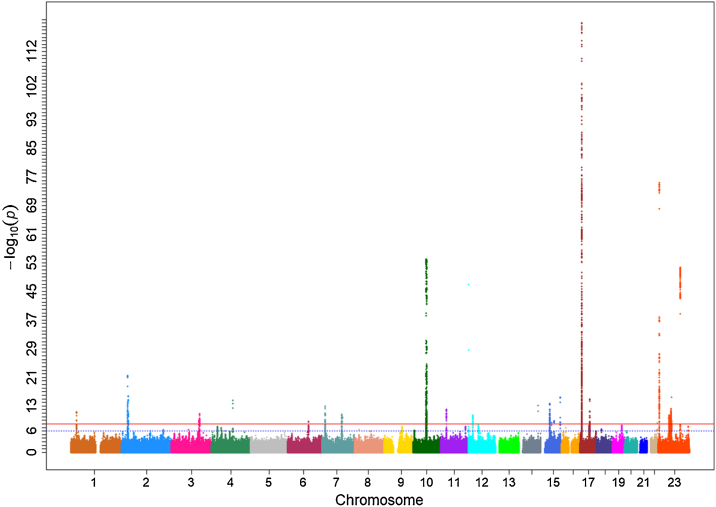Image resolution: width=716 pixels, height=507 pixels.
Task: Click y-axis tick label "0"
Action: pos(32,452)
